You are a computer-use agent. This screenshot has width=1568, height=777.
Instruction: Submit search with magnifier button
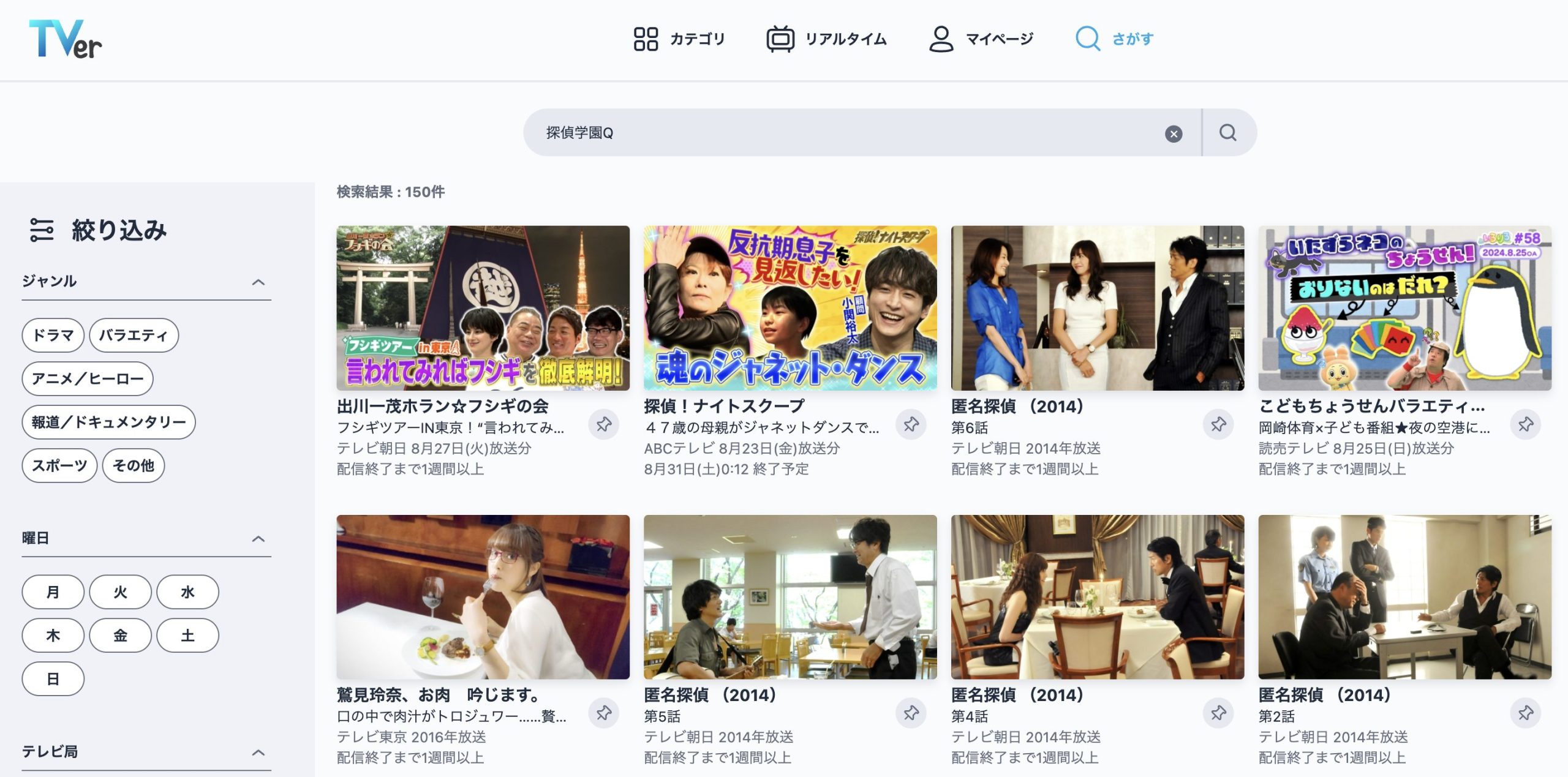coord(1228,133)
